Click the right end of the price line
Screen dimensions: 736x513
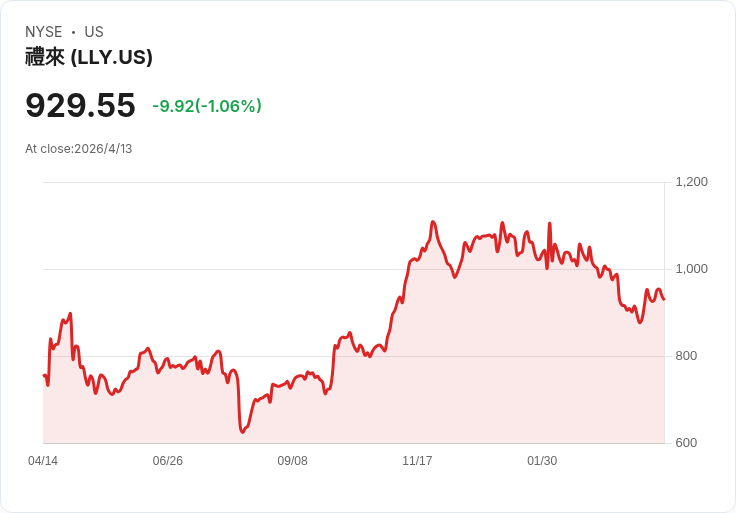(x=664, y=298)
